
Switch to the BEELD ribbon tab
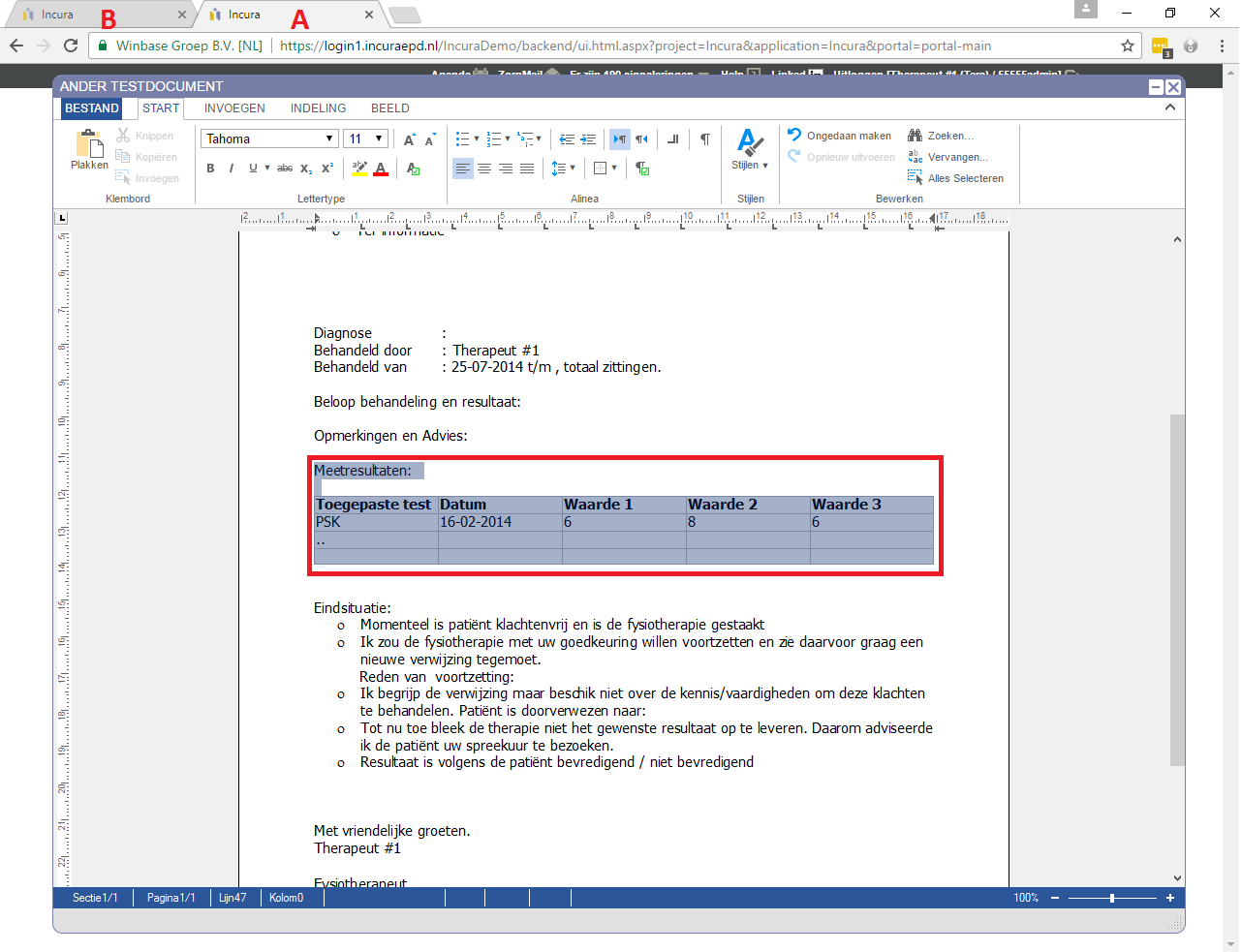point(390,108)
